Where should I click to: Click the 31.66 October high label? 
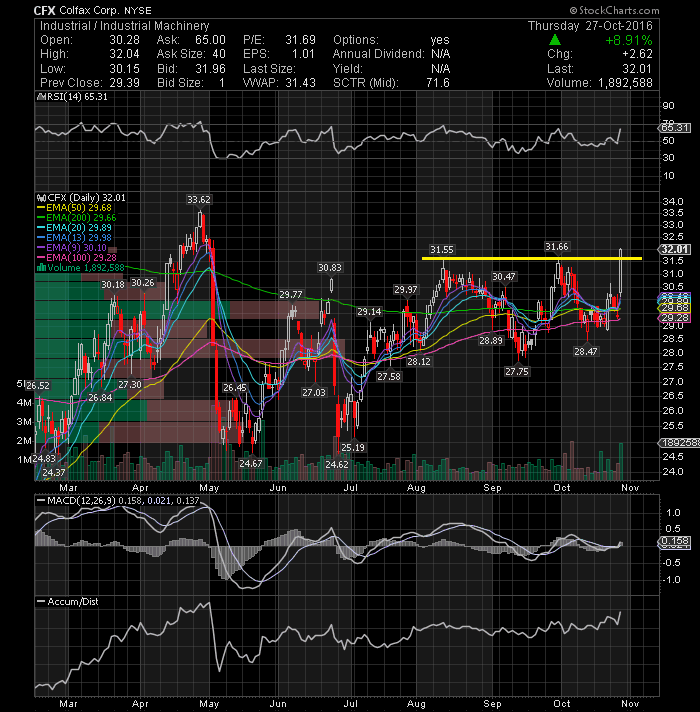point(557,247)
